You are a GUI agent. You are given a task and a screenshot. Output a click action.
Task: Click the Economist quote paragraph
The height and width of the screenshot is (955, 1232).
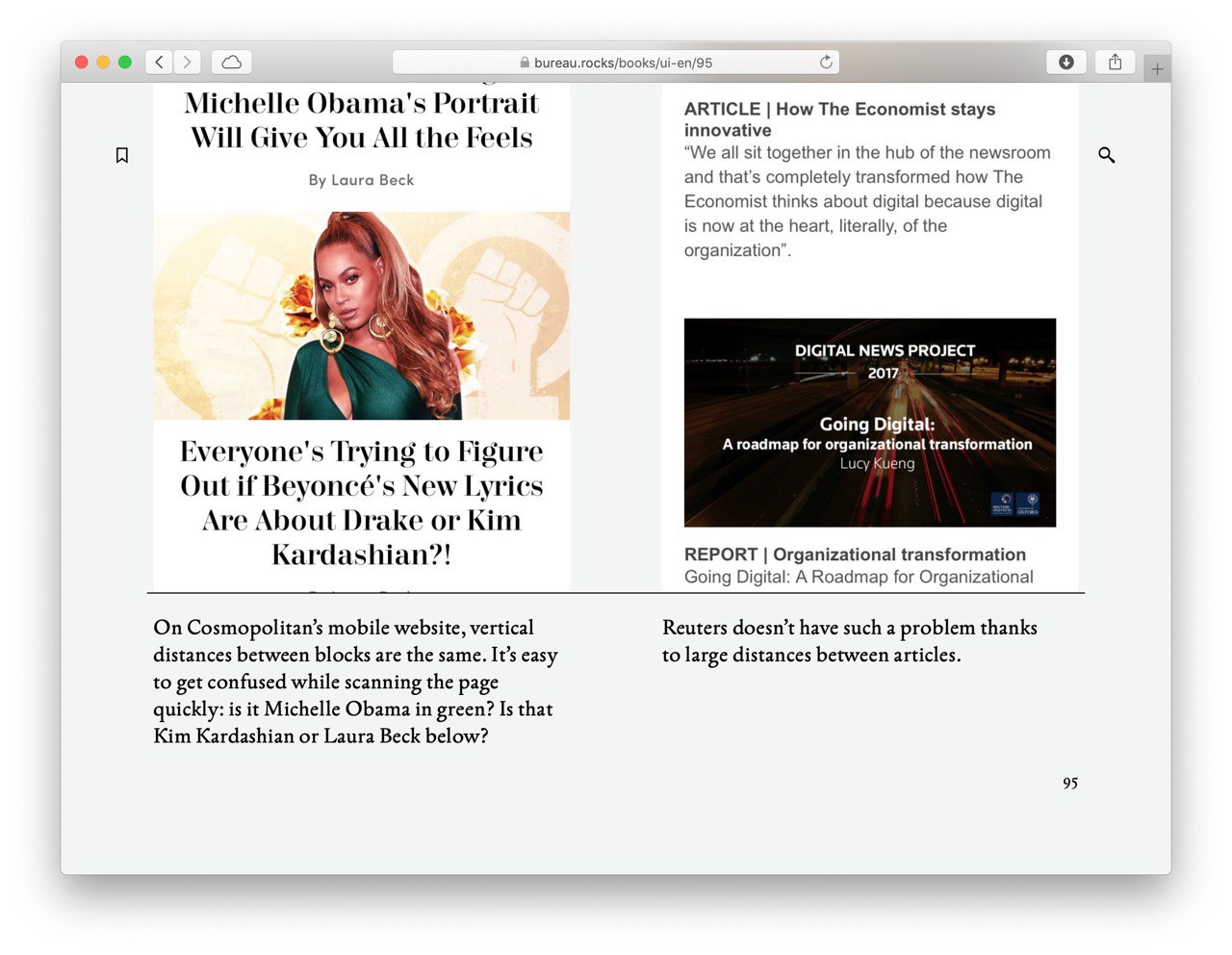tap(868, 201)
